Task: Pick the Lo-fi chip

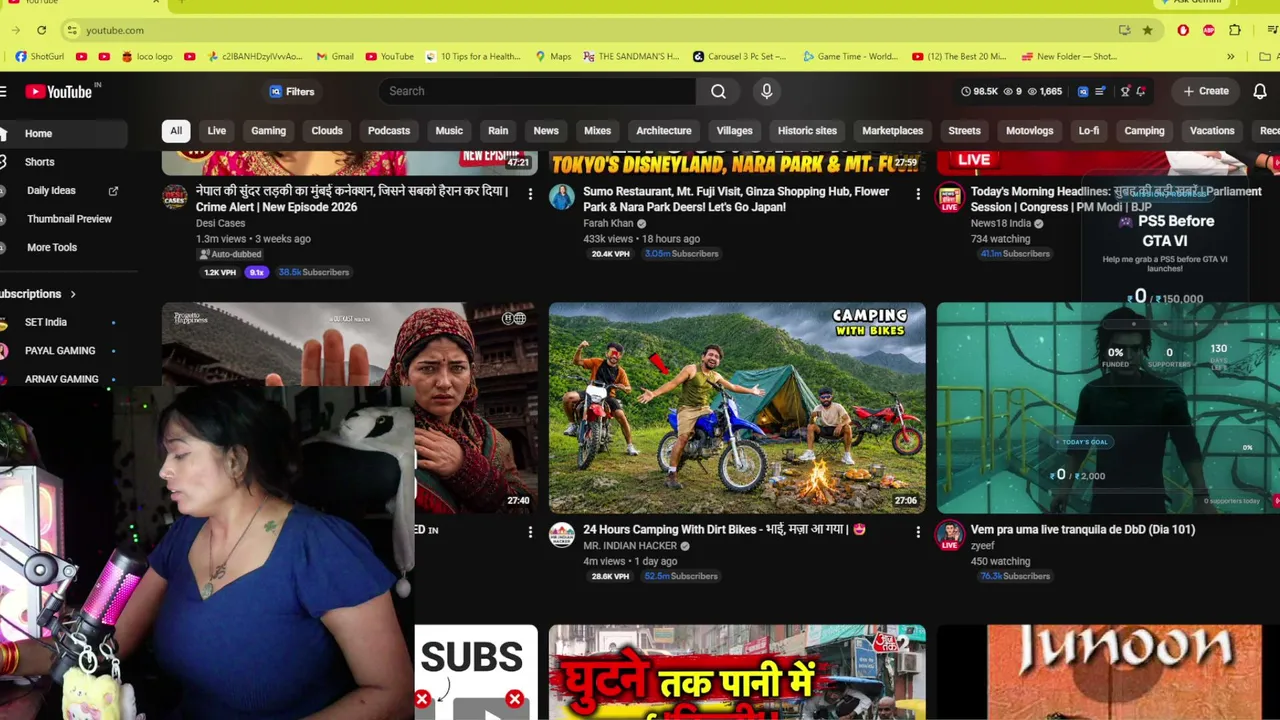Action: (1089, 131)
